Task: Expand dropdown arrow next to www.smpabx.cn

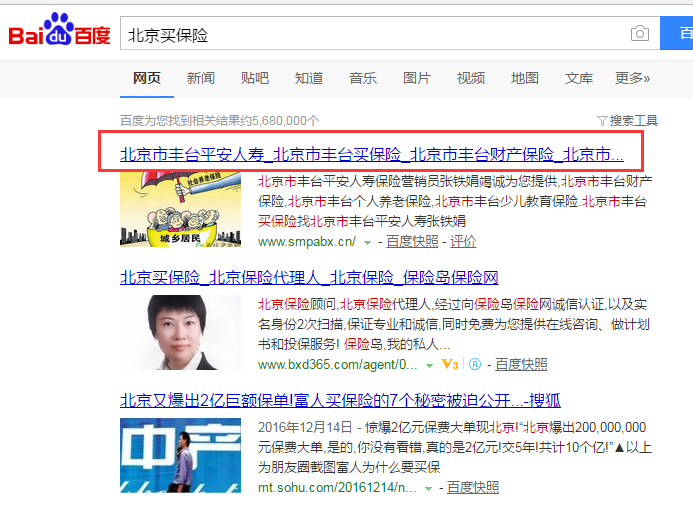Action: point(367,243)
